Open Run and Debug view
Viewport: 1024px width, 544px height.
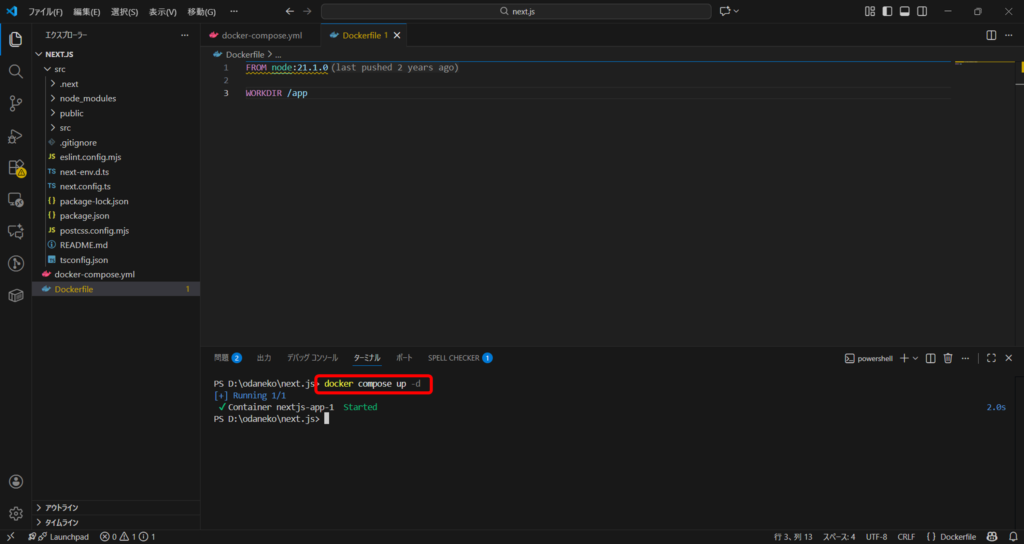click(15, 136)
